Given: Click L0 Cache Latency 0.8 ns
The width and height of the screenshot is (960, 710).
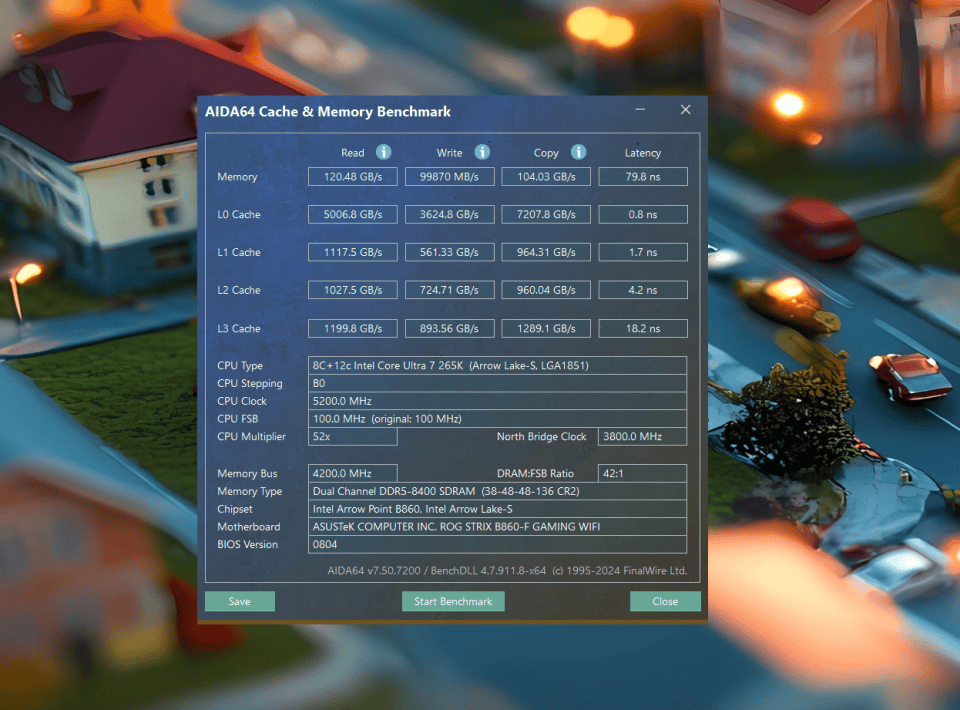Looking at the screenshot, I should [643, 214].
